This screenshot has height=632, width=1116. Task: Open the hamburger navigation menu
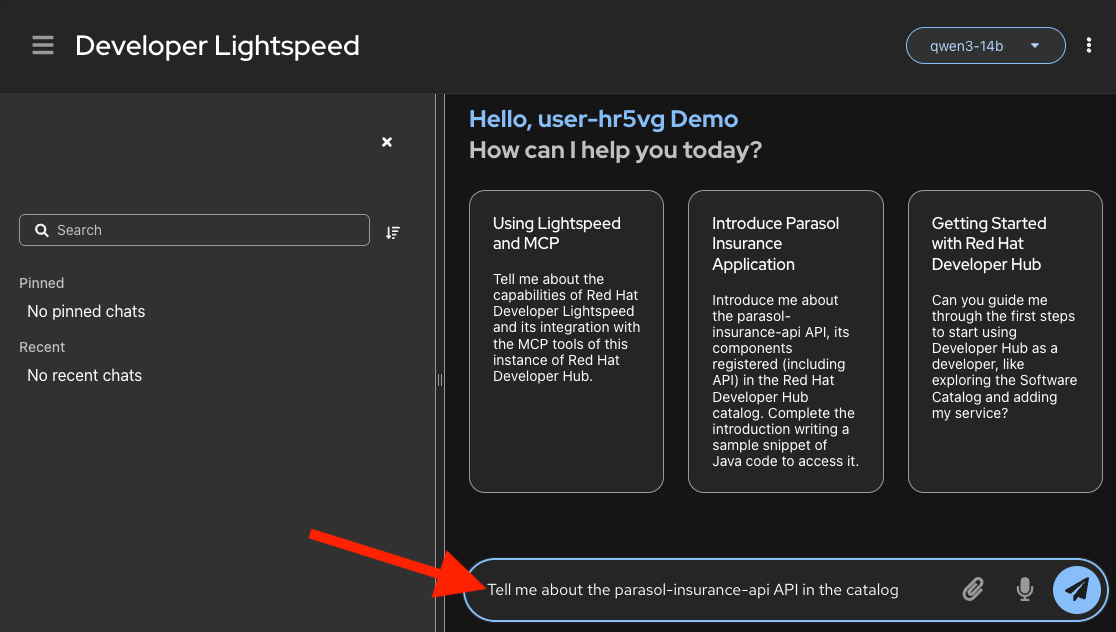[x=43, y=46]
